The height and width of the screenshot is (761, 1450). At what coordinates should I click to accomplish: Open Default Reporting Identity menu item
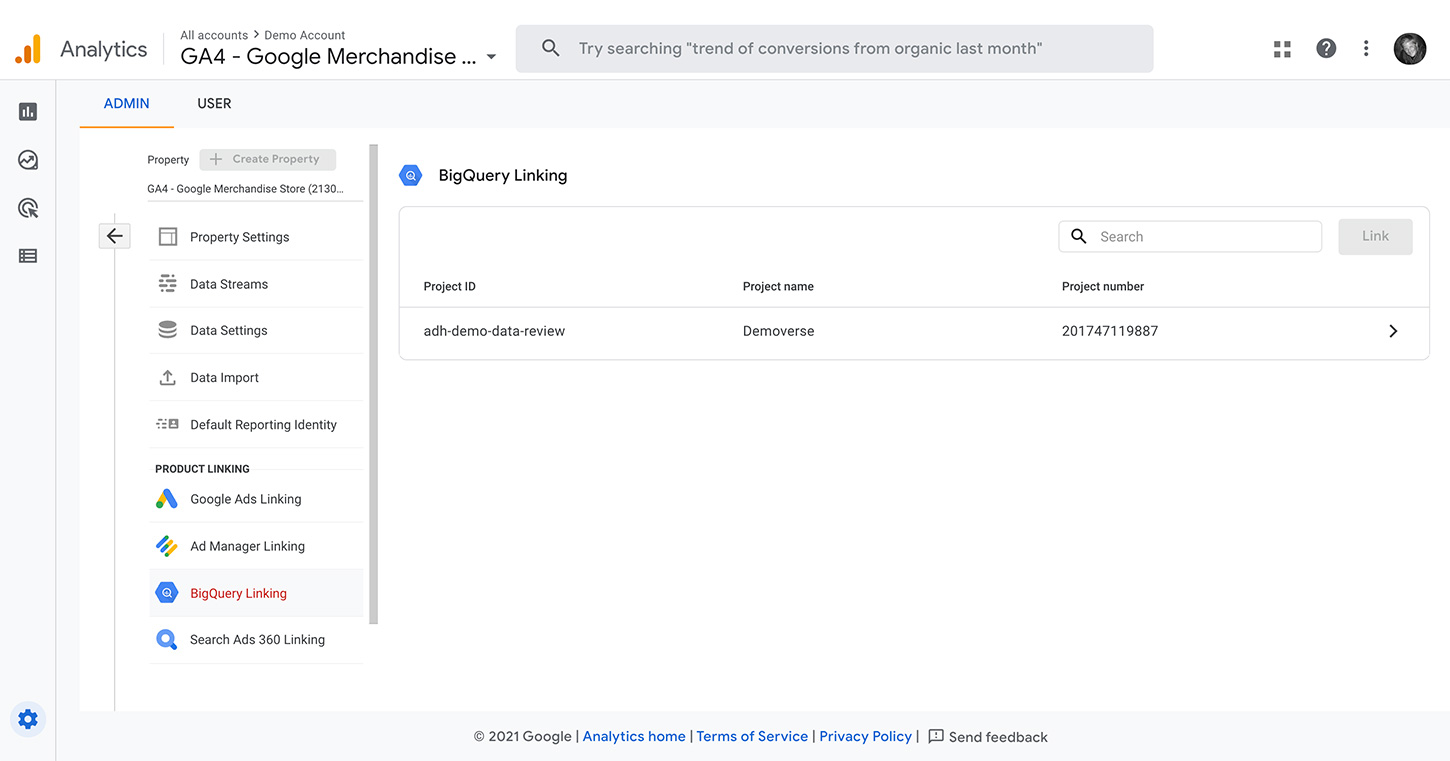[256, 425]
